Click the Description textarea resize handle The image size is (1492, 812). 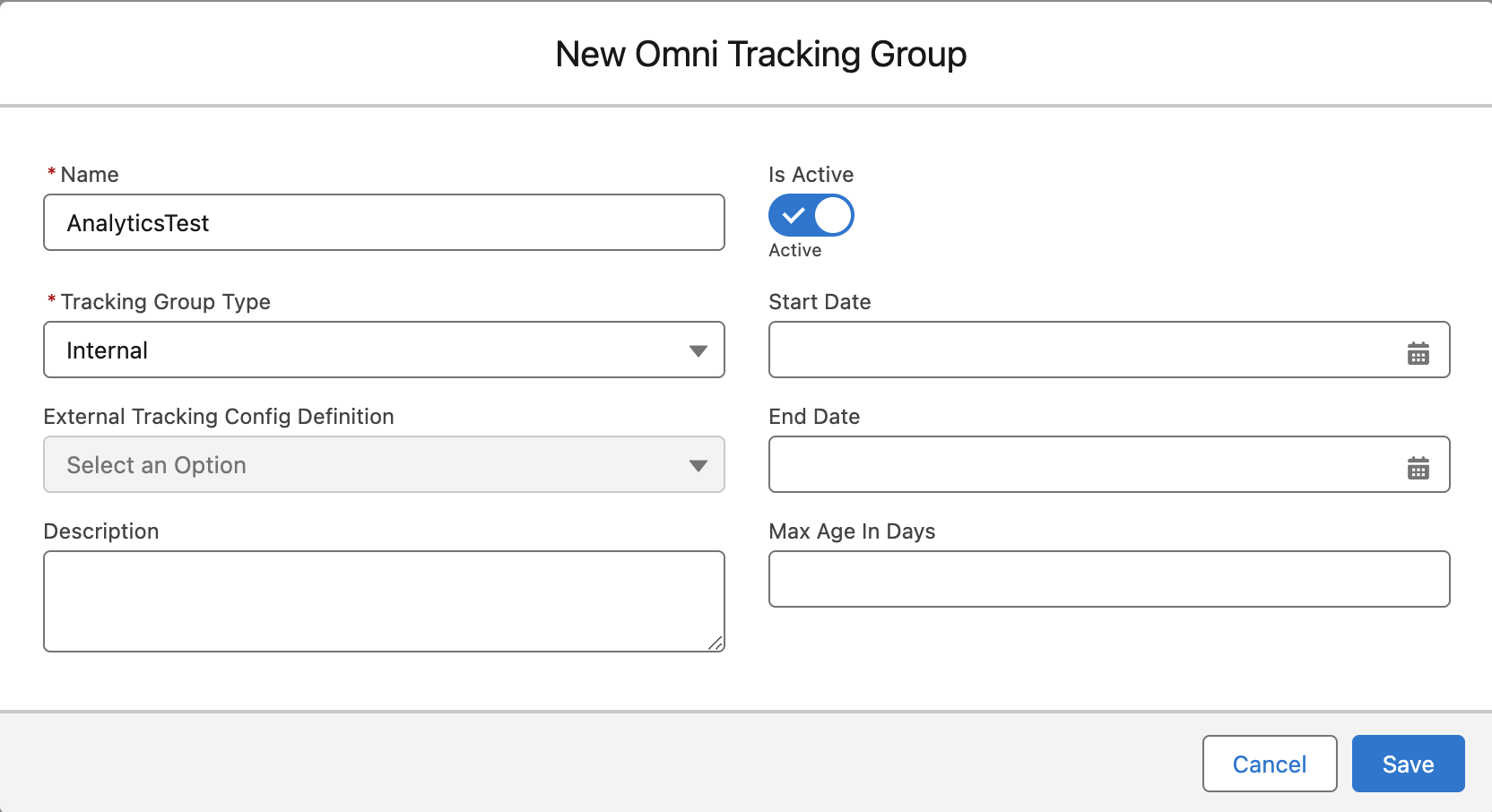click(716, 644)
